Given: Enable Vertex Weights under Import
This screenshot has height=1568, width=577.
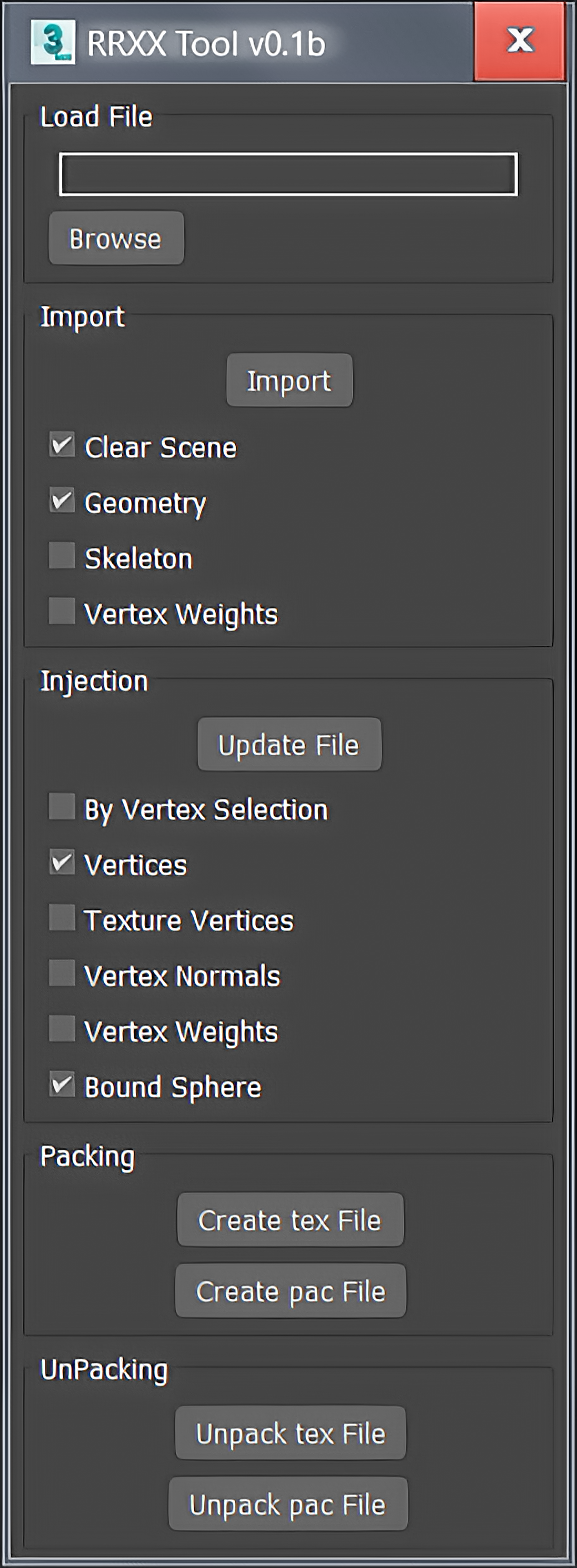Looking at the screenshot, I should point(62,611).
